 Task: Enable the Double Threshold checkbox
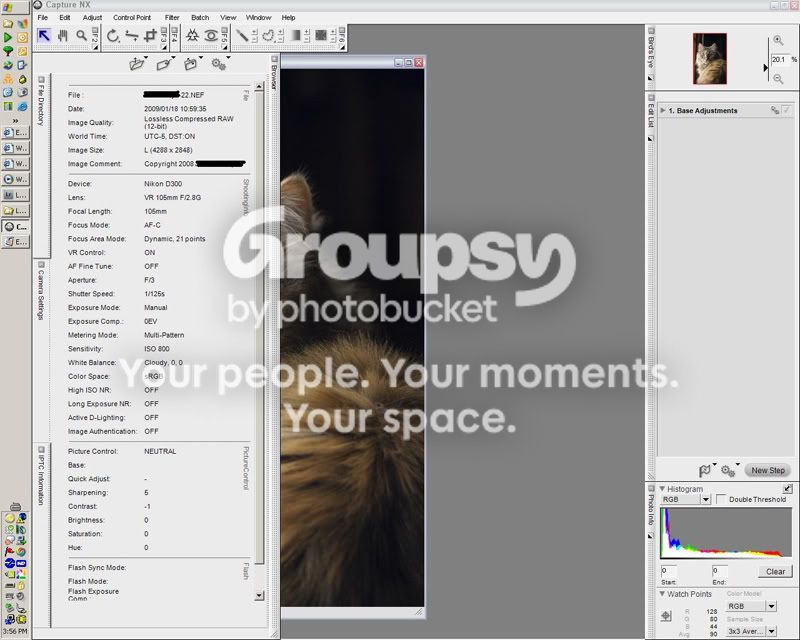point(720,499)
